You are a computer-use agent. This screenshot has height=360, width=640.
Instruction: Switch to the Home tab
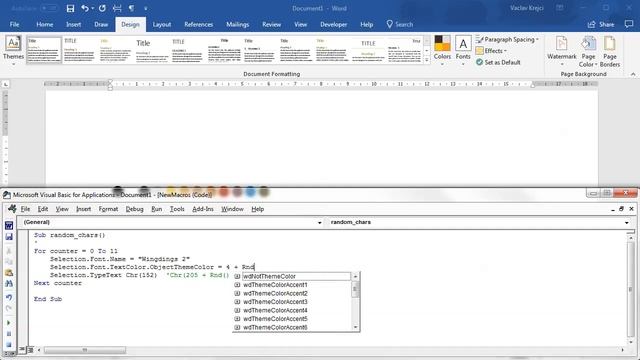(44, 24)
